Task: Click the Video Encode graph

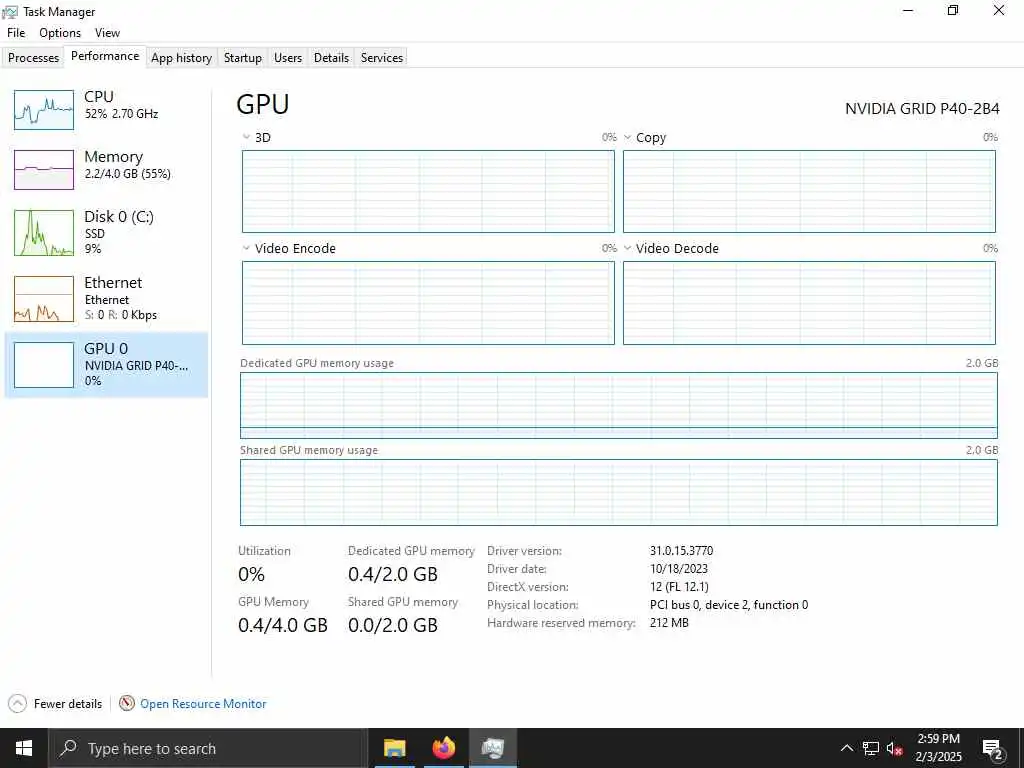Action: pyautogui.click(x=428, y=303)
